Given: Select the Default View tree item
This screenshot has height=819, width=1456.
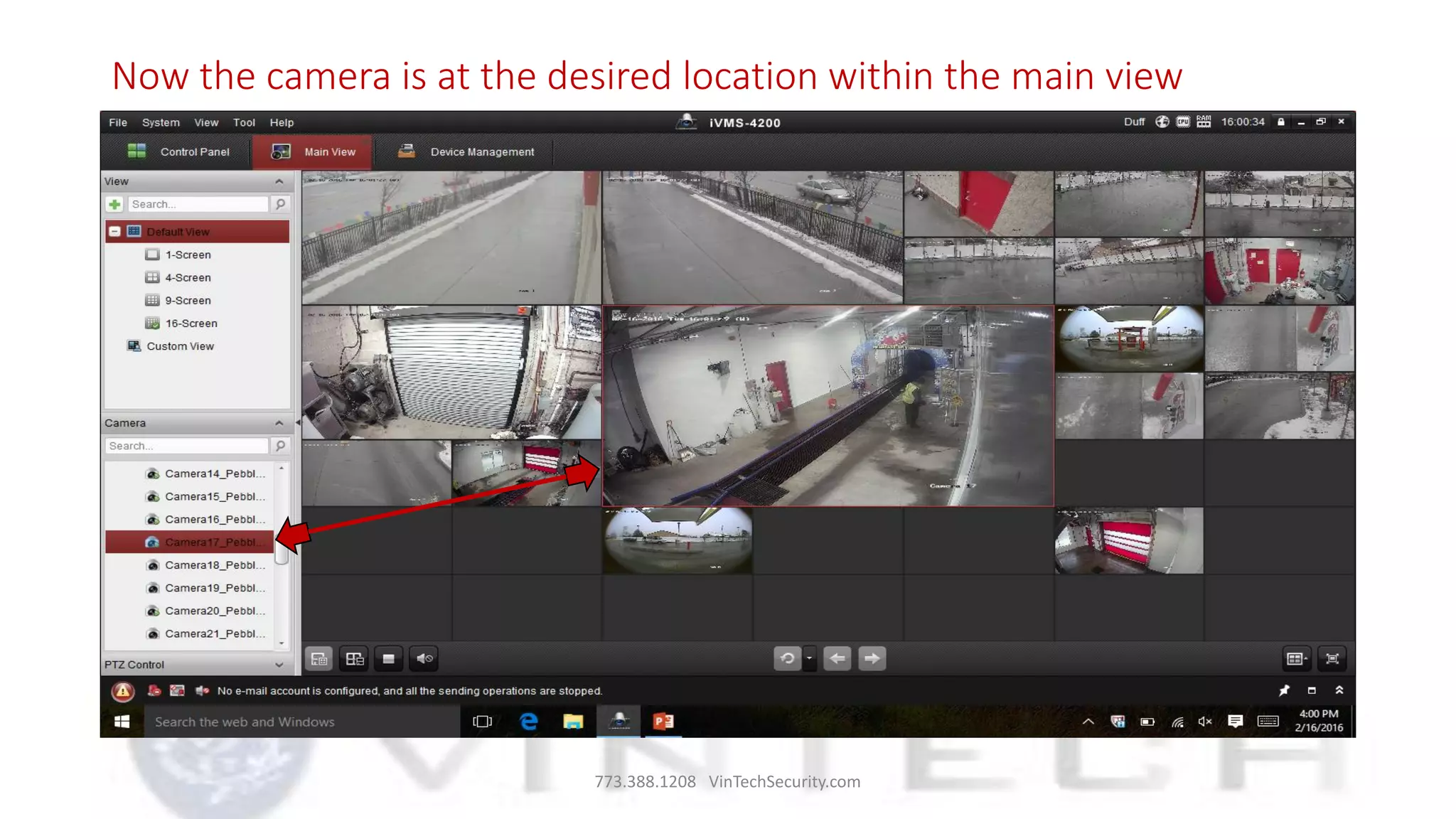Looking at the screenshot, I should click(198, 232).
